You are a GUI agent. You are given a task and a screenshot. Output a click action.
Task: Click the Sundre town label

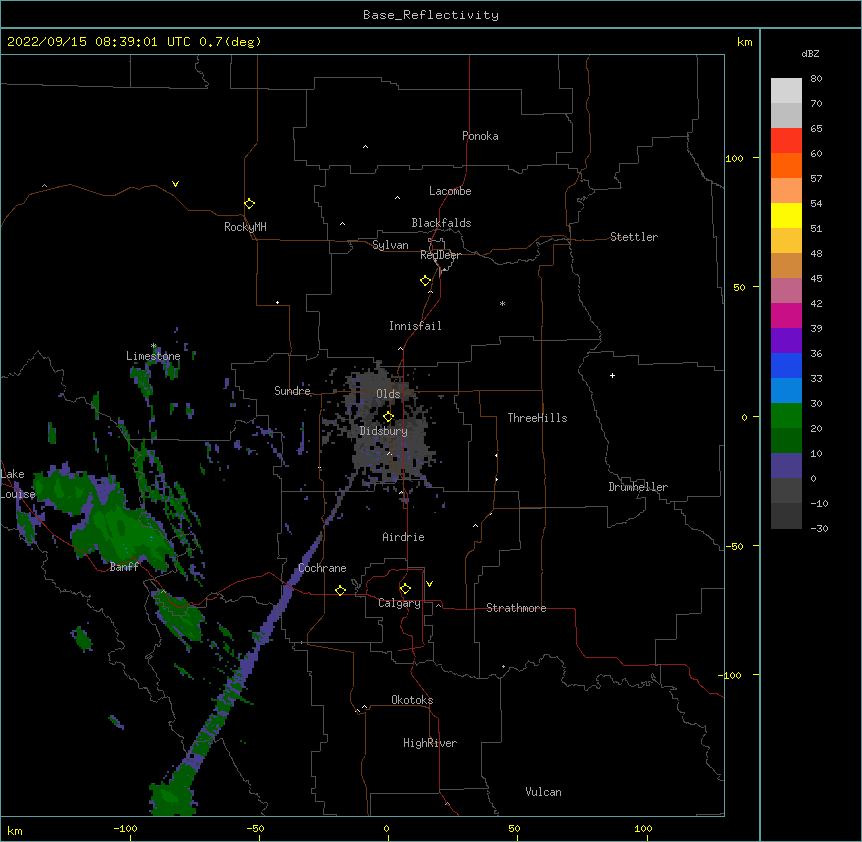[x=292, y=391]
